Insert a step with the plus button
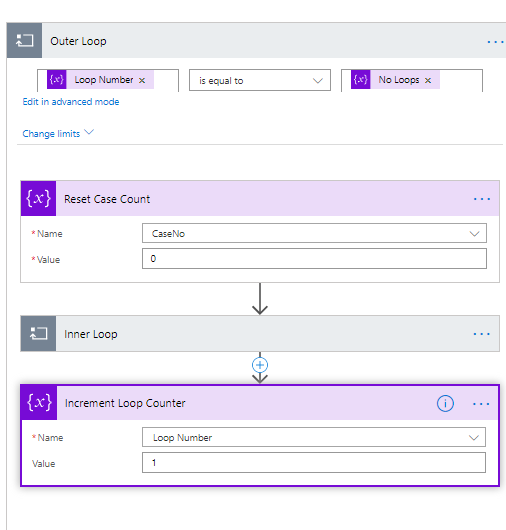This screenshot has height=530, width=506. pyautogui.click(x=260, y=365)
